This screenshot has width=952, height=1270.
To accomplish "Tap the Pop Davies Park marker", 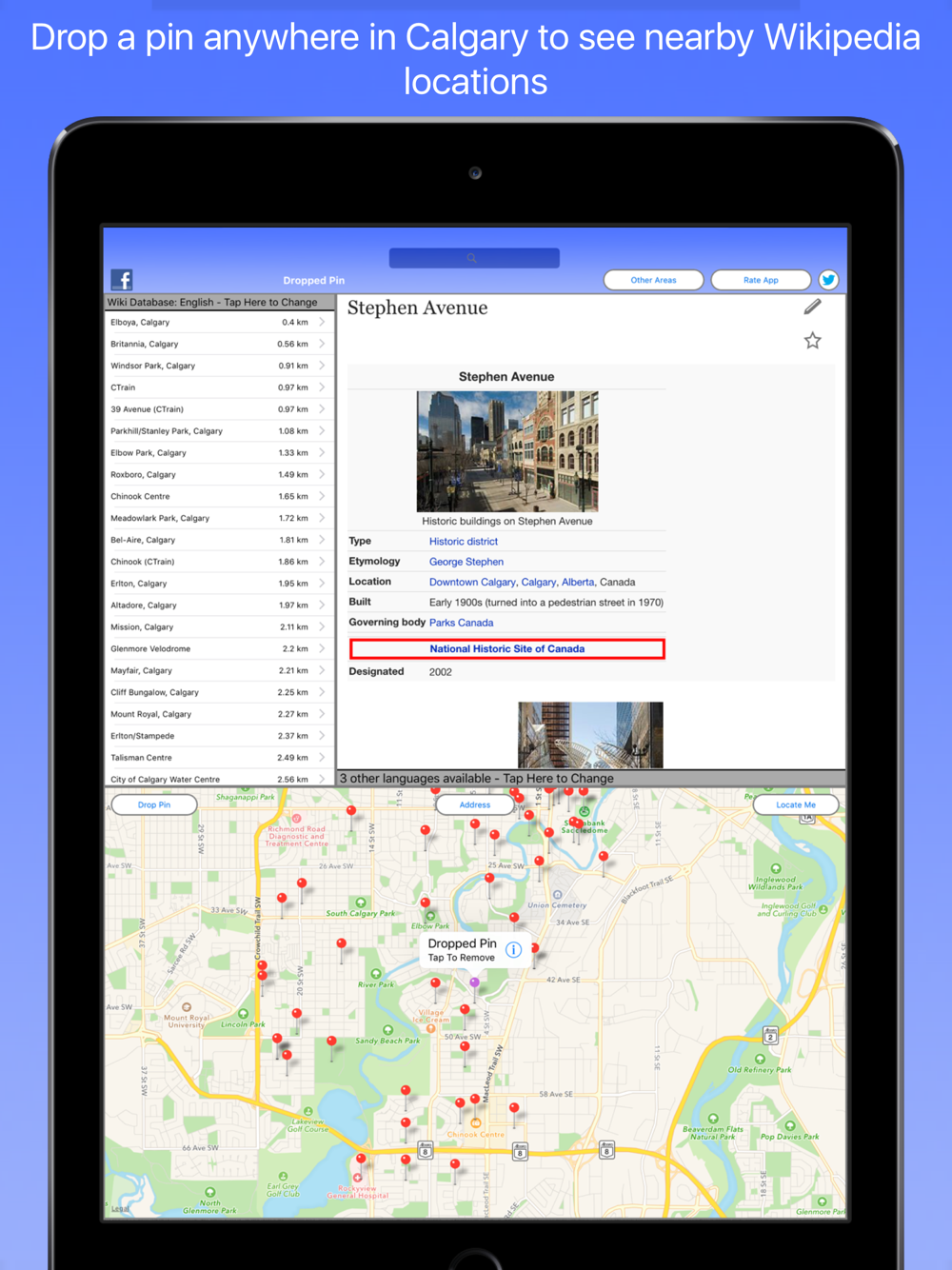I will (x=789, y=1125).
